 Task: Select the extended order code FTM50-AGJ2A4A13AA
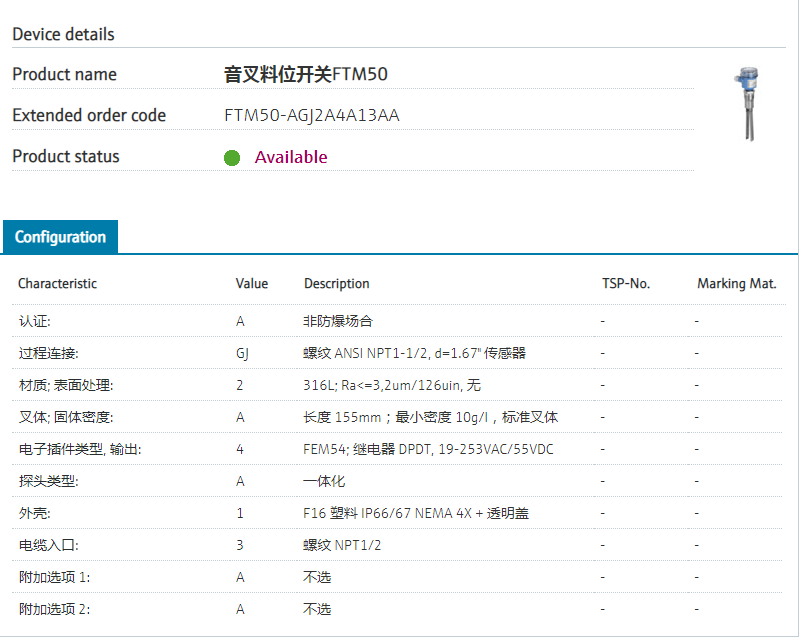point(312,115)
